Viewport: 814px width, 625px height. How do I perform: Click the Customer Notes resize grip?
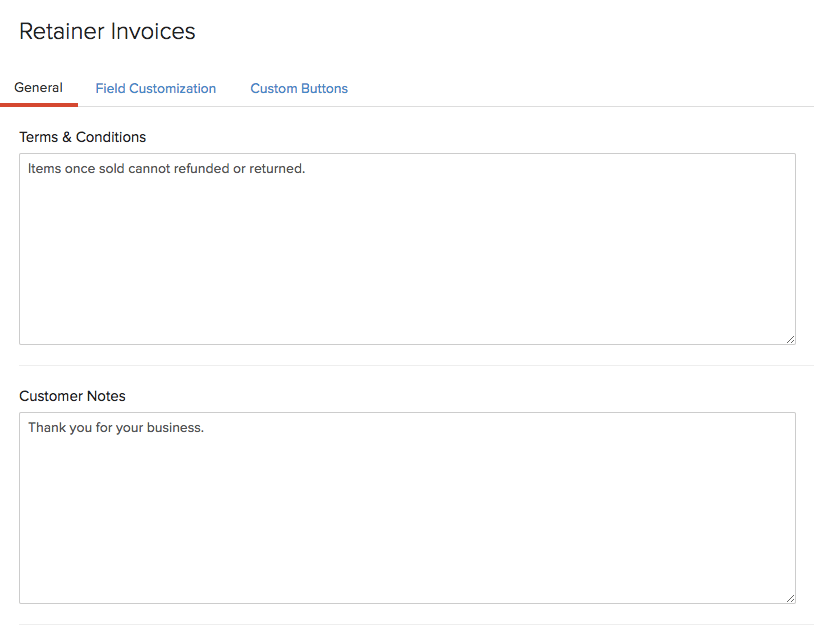(790, 599)
